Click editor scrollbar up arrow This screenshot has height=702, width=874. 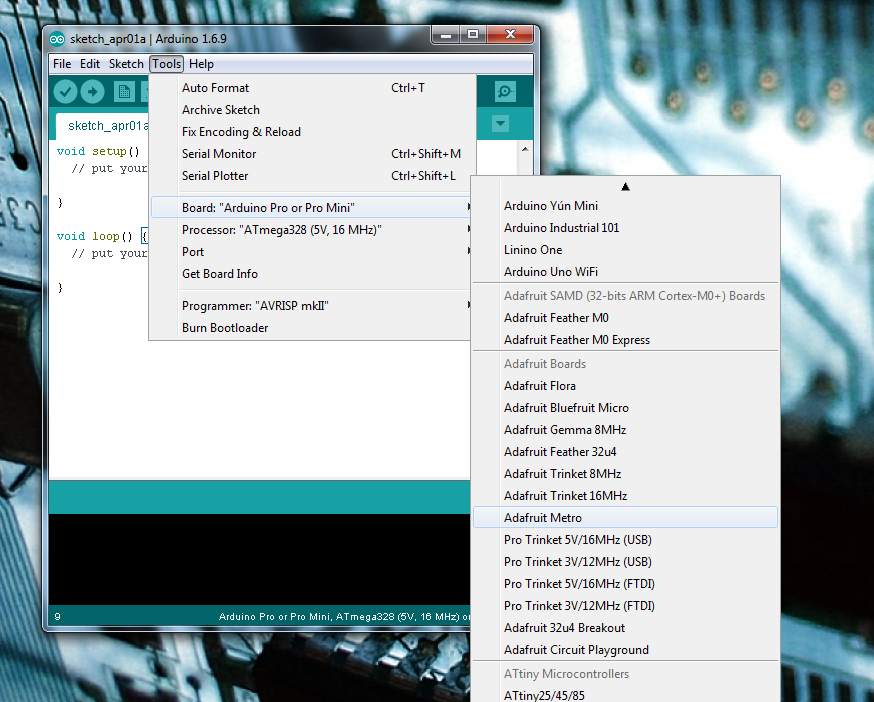pos(525,149)
